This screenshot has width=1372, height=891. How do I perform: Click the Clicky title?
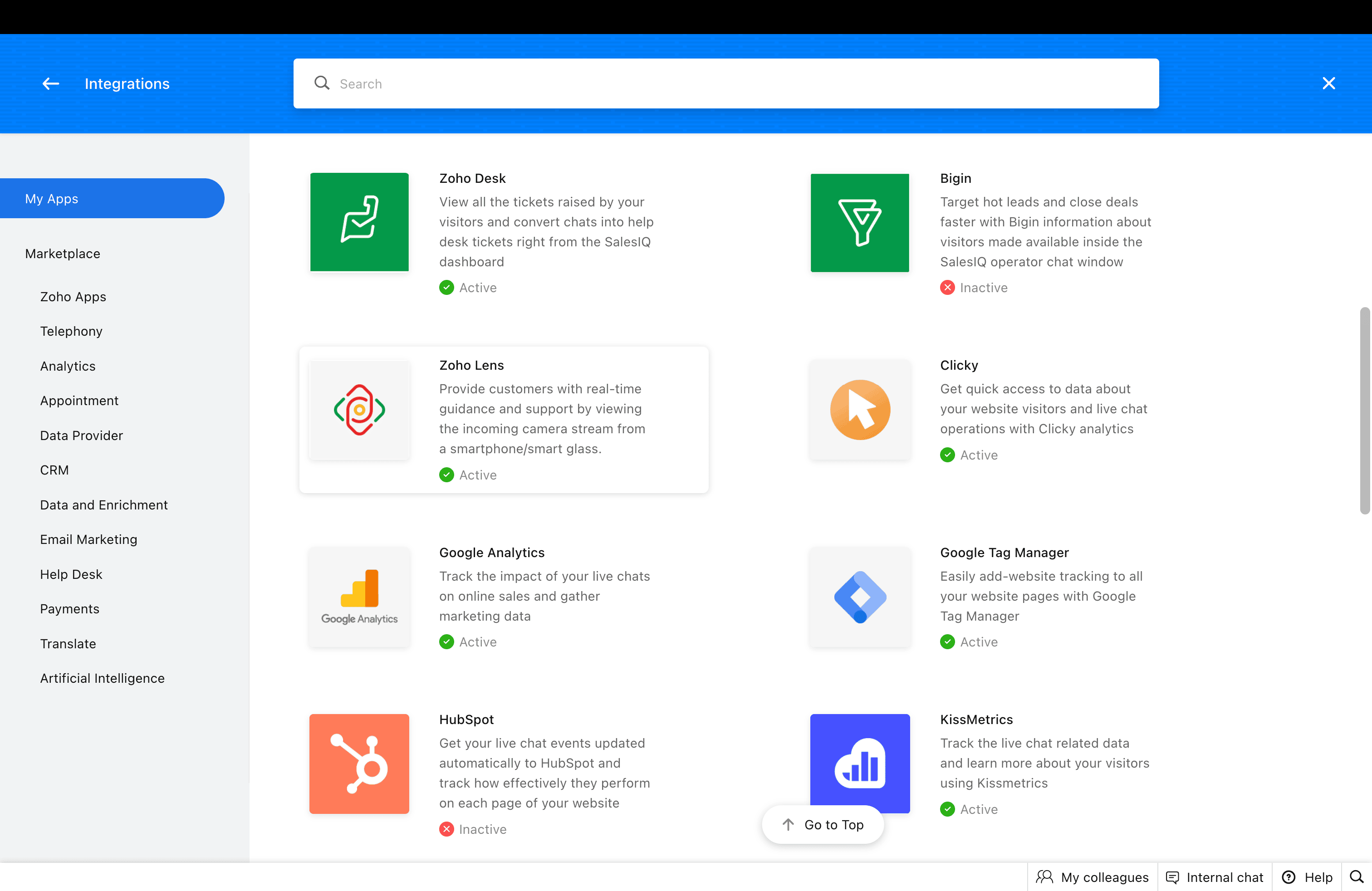tap(959, 365)
